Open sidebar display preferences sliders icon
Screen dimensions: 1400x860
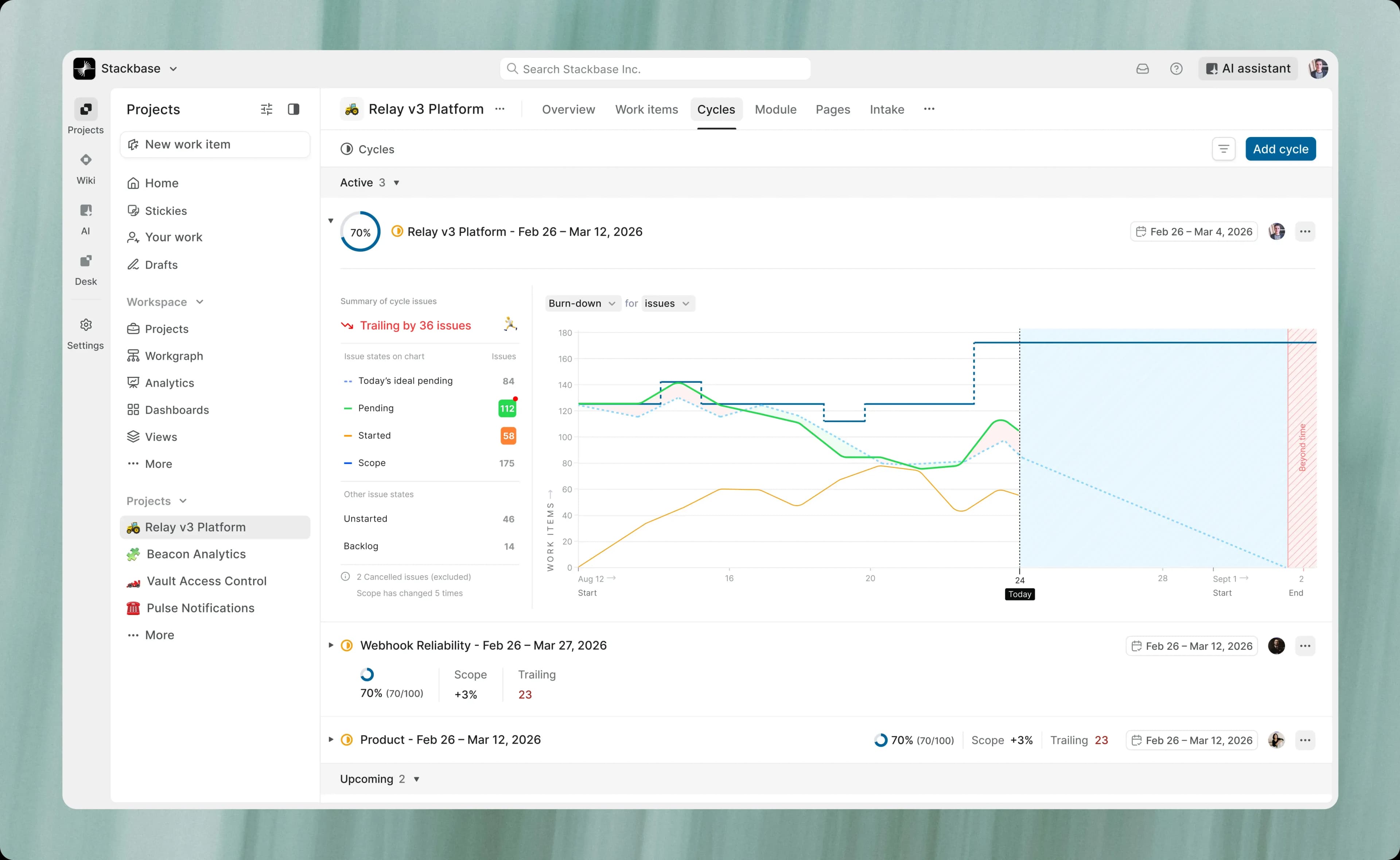click(266, 109)
